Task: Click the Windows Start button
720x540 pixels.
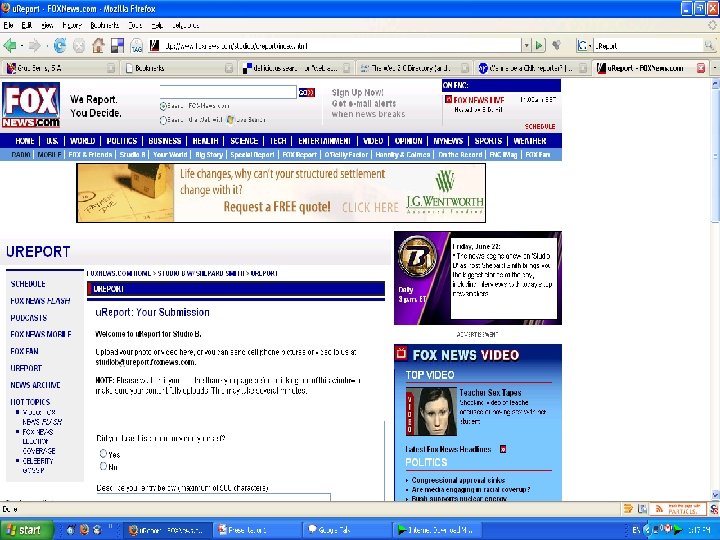Action: point(27,530)
